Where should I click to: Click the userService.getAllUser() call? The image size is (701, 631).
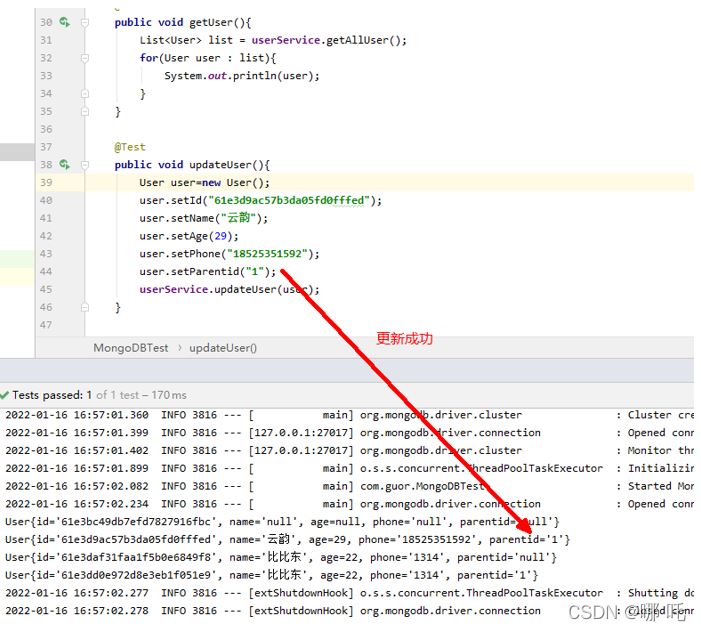tap(329, 40)
